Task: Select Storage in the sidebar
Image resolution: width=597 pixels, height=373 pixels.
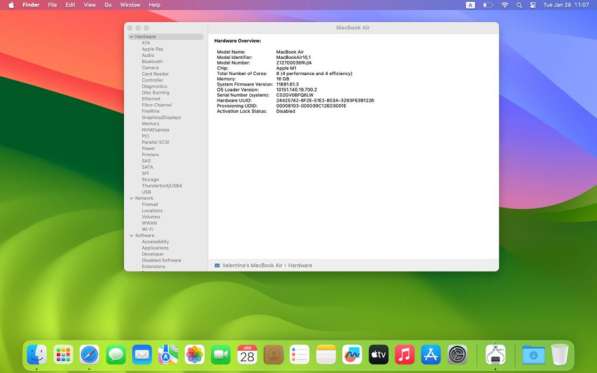Action: click(x=150, y=179)
